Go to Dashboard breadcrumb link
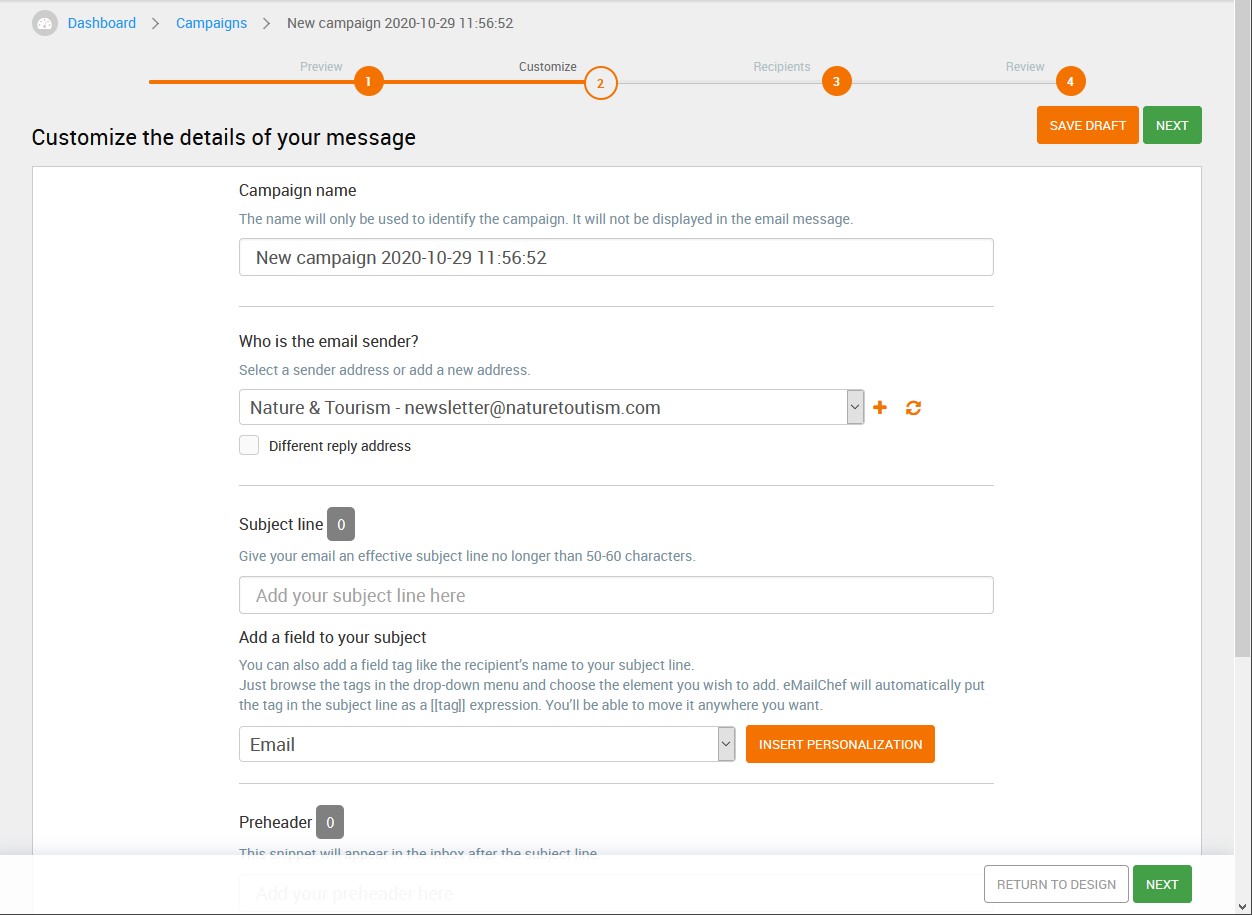 (102, 23)
